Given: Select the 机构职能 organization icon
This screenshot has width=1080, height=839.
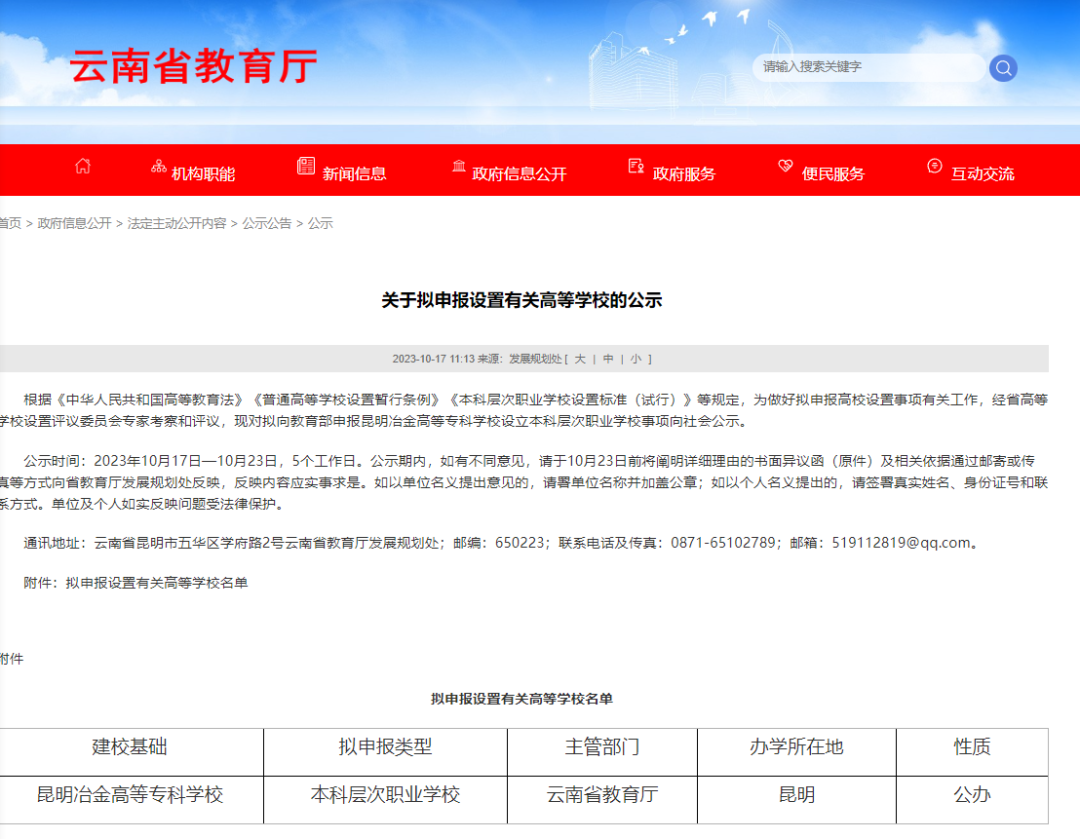Looking at the screenshot, I should click(158, 166).
